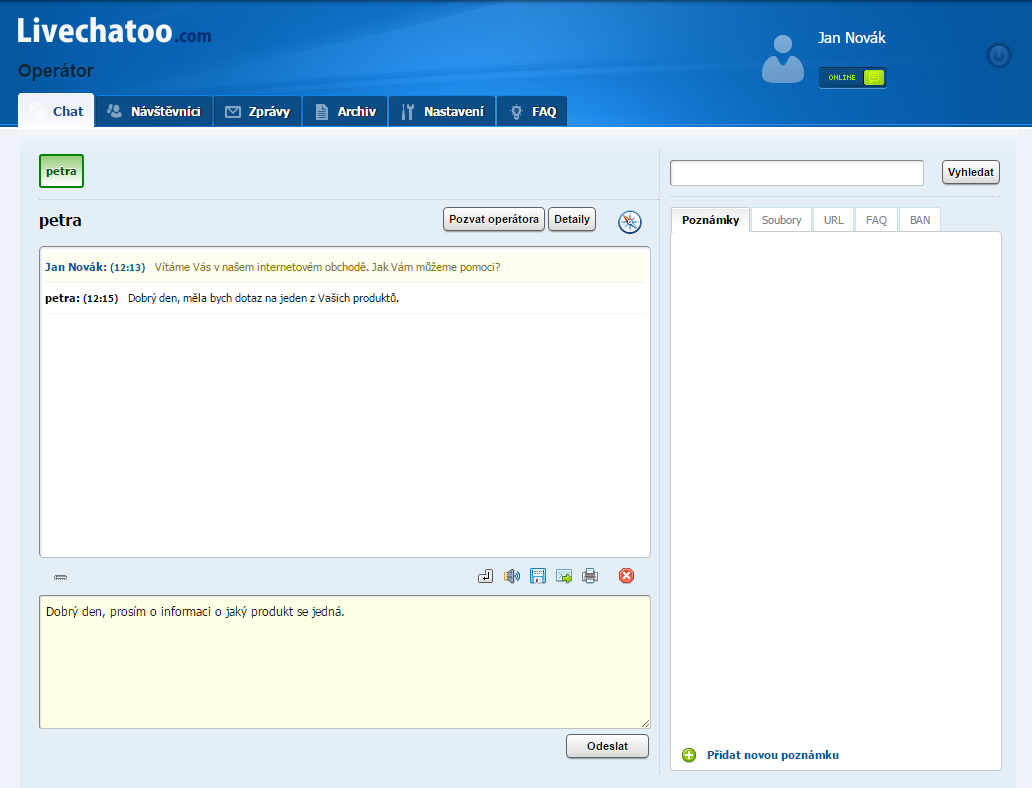The width and height of the screenshot is (1032, 788).
Task: Switch to the BAN tab
Action: click(919, 220)
